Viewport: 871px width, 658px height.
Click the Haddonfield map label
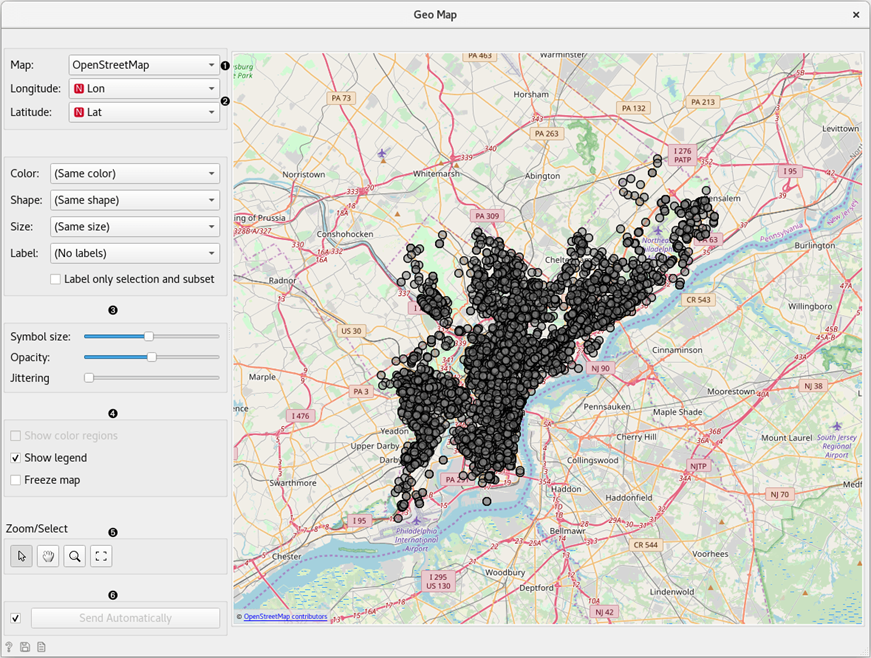(x=629, y=498)
